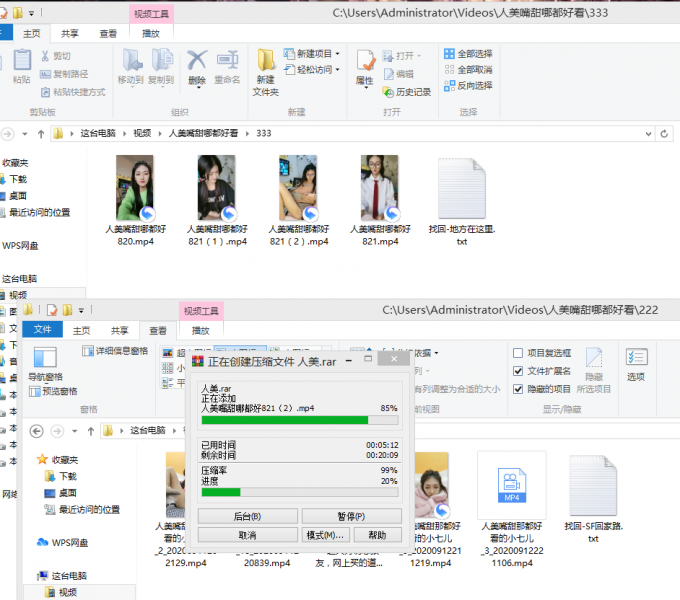Click the 重命名 (Rename) icon
Viewport: 680px width, 600px height.
coord(227,60)
